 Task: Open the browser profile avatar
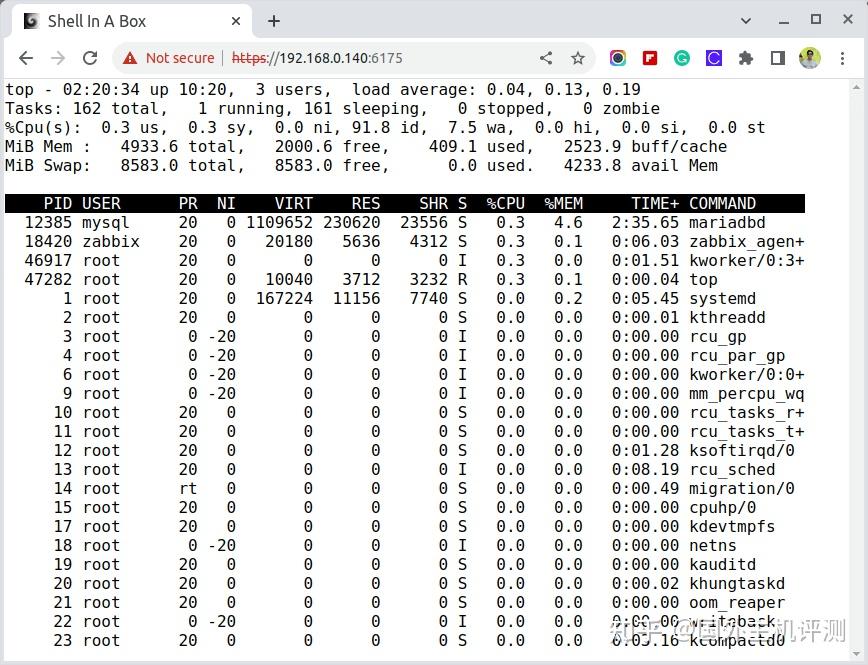click(810, 58)
